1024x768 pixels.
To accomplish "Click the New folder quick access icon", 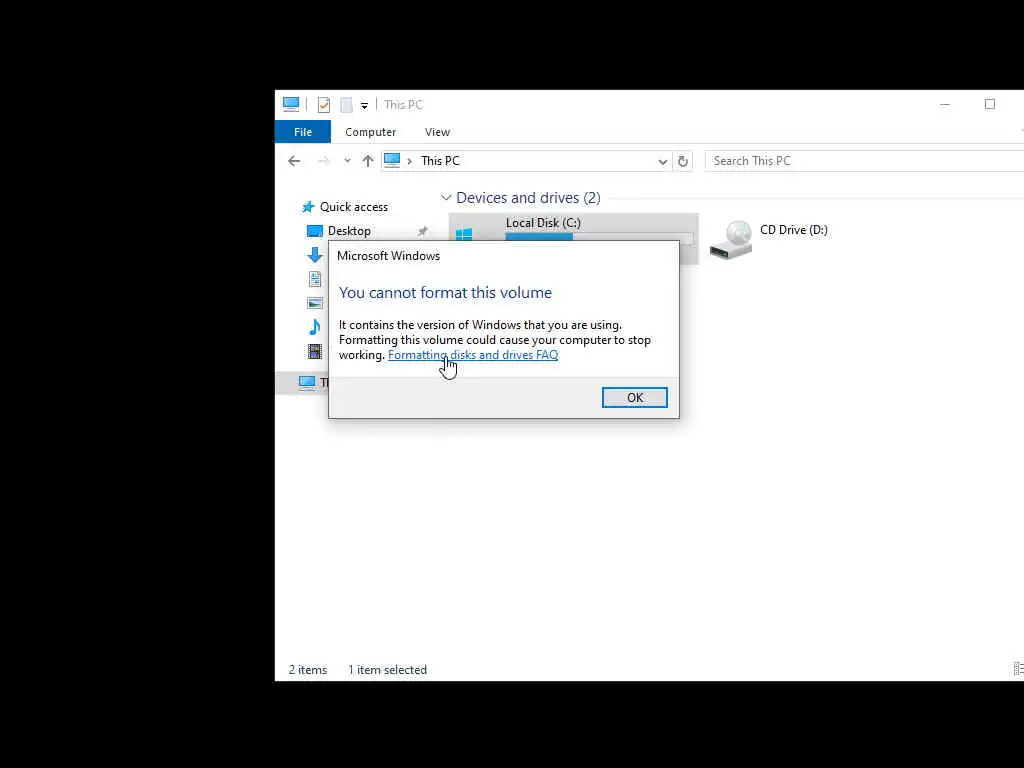I will coord(346,104).
